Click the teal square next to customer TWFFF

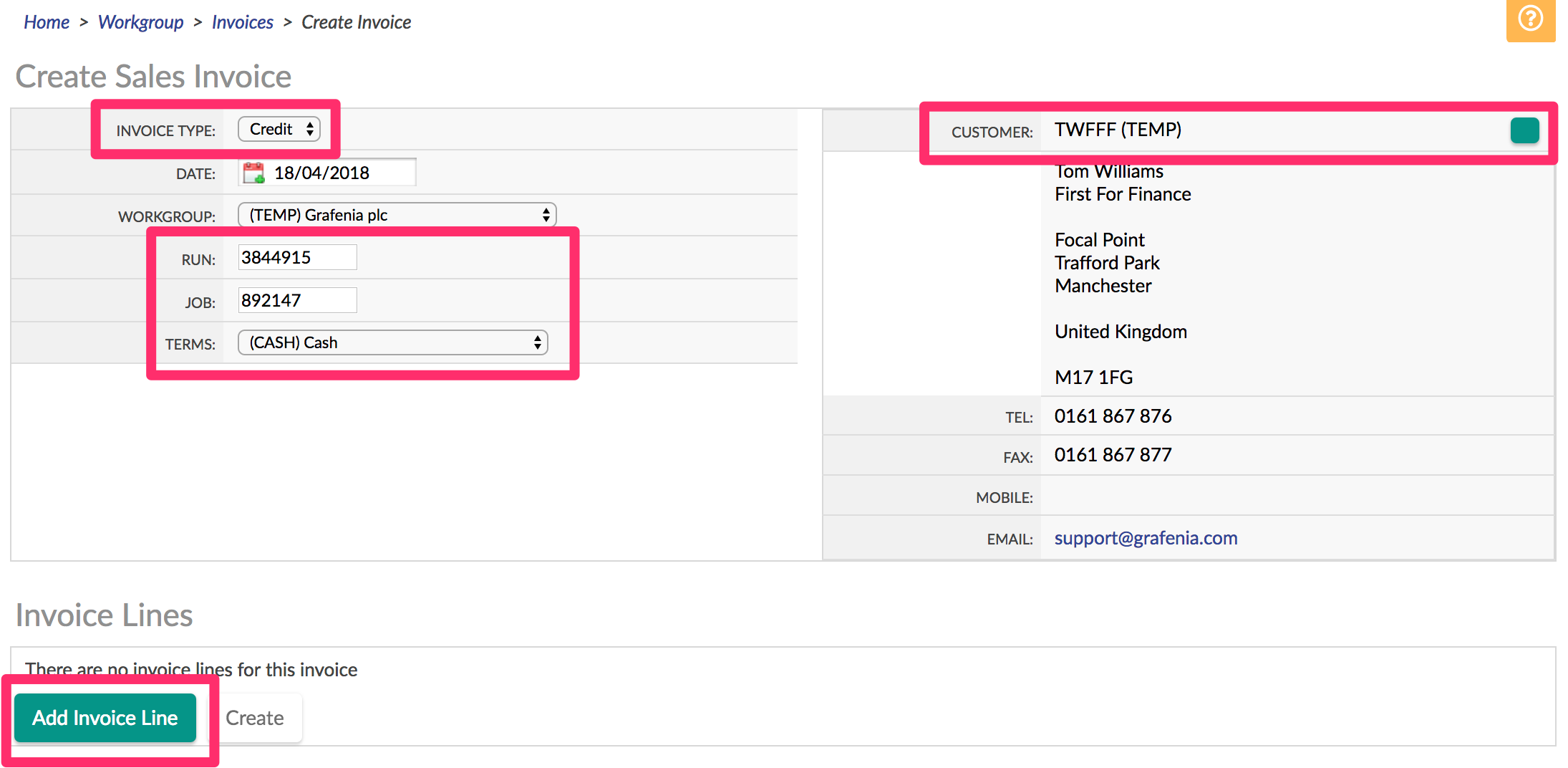click(1524, 130)
